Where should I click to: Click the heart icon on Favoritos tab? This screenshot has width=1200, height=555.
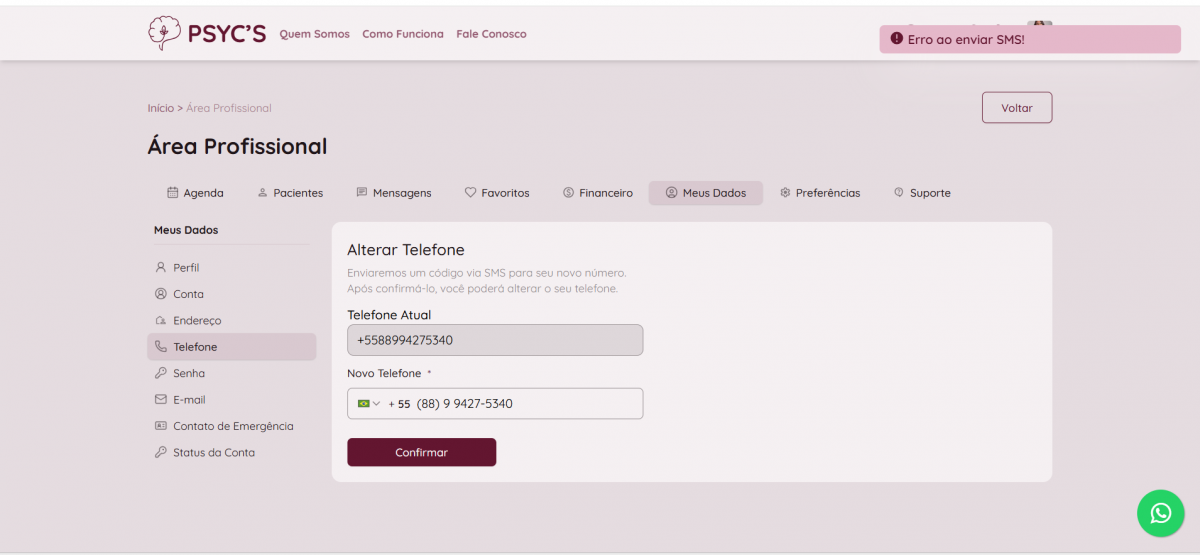(x=470, y=193)
